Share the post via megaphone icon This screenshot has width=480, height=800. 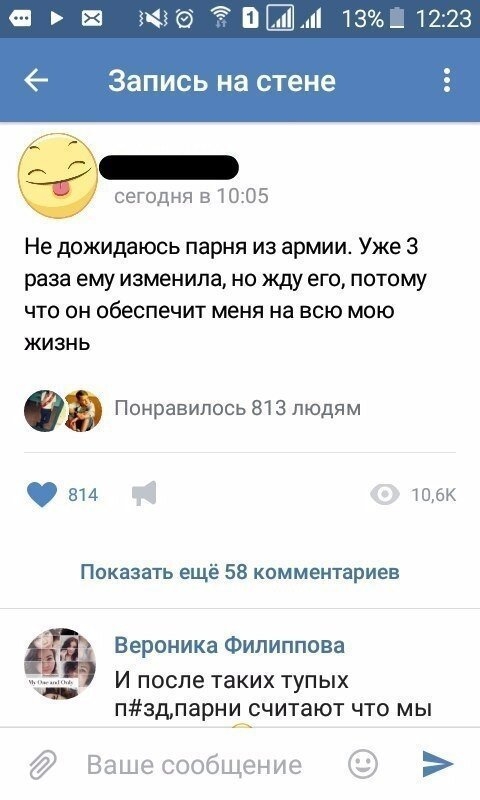[x=144, y=494]
